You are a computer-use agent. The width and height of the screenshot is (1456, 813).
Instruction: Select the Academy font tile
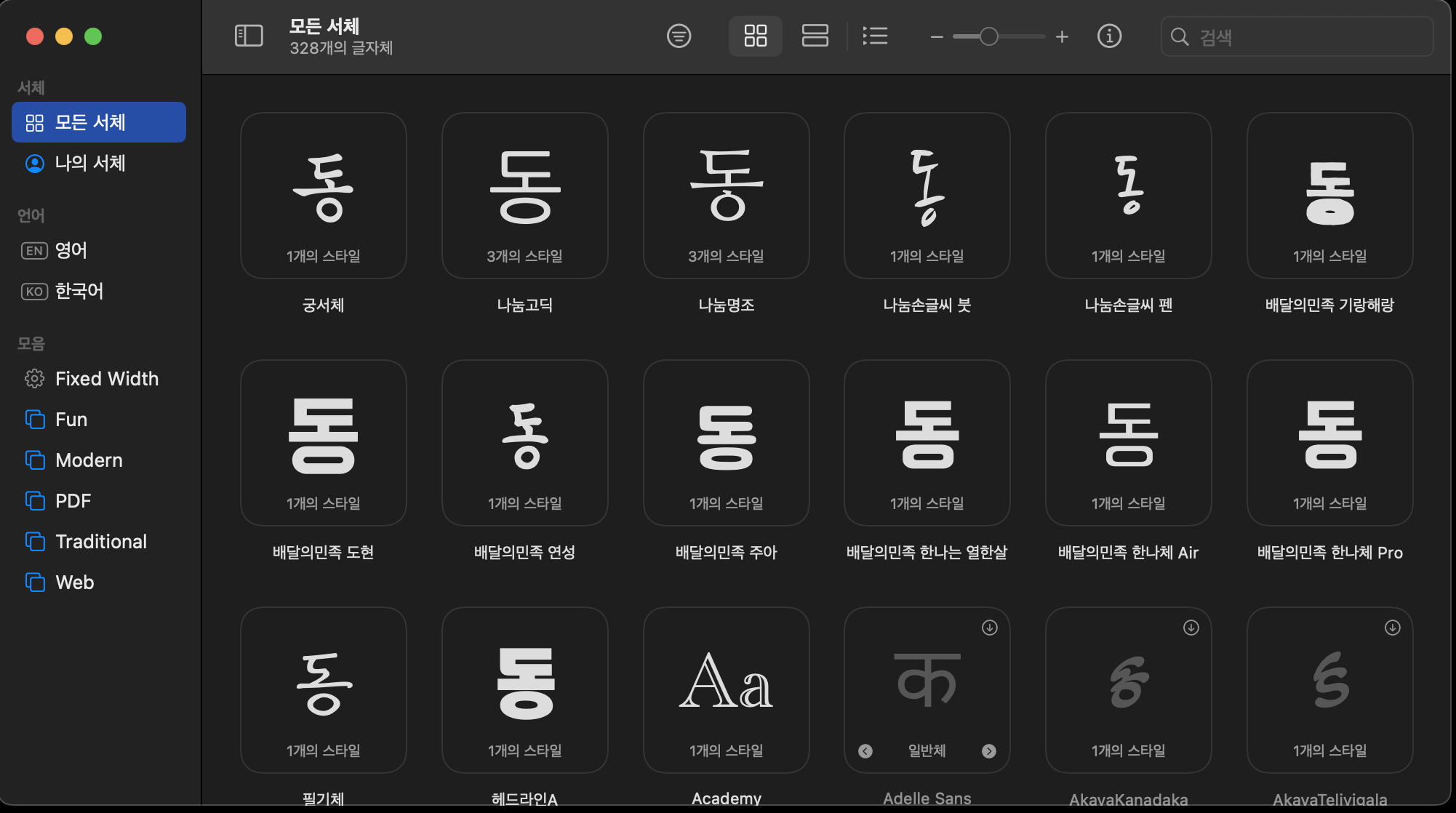pyautogui.click(x=727, y=690)
